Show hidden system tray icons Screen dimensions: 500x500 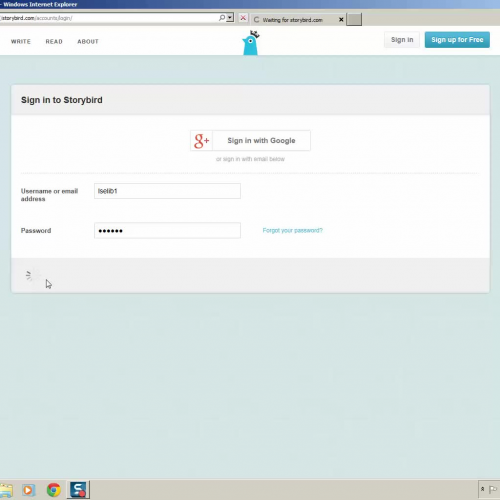(x=482, y=489)
